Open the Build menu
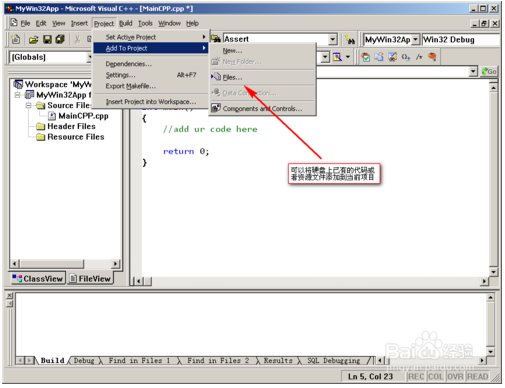Image resolution: width=505 pixels, height=388 pixels. [x=126, y=23]
